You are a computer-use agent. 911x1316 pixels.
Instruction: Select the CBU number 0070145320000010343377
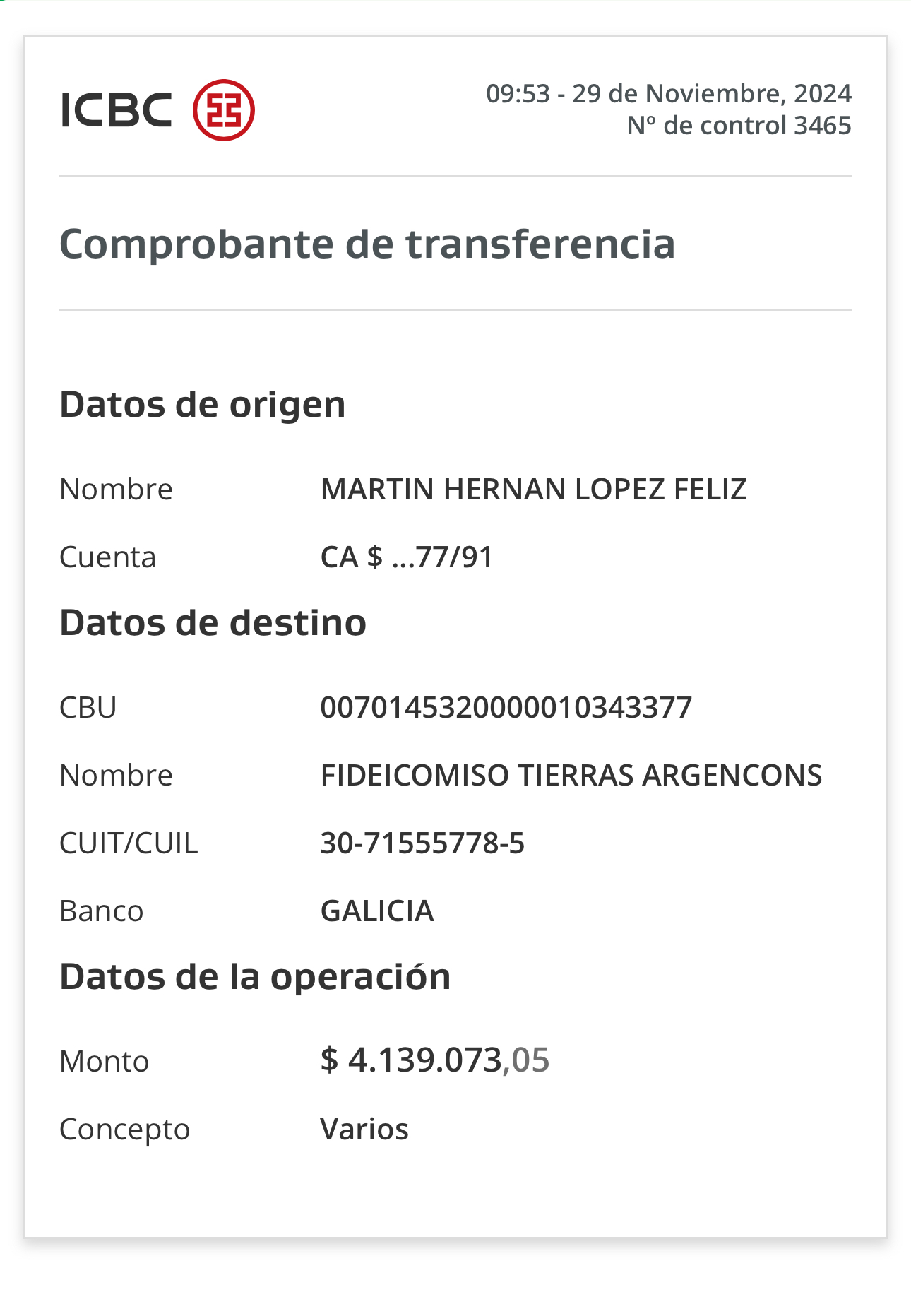pyautogui.click(x=506, y=708)
